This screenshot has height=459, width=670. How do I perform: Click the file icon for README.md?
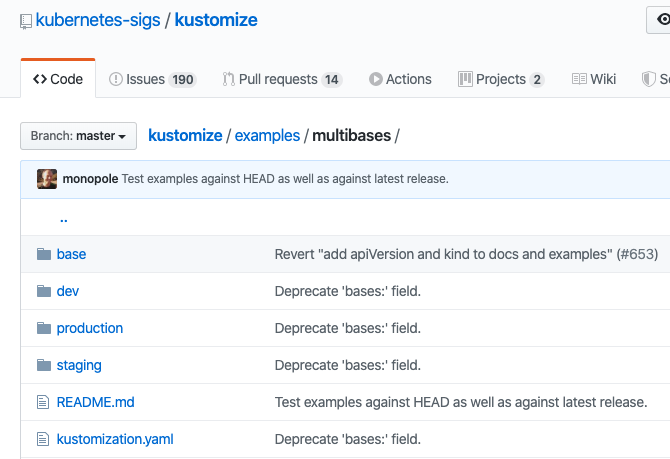(43, 402)
